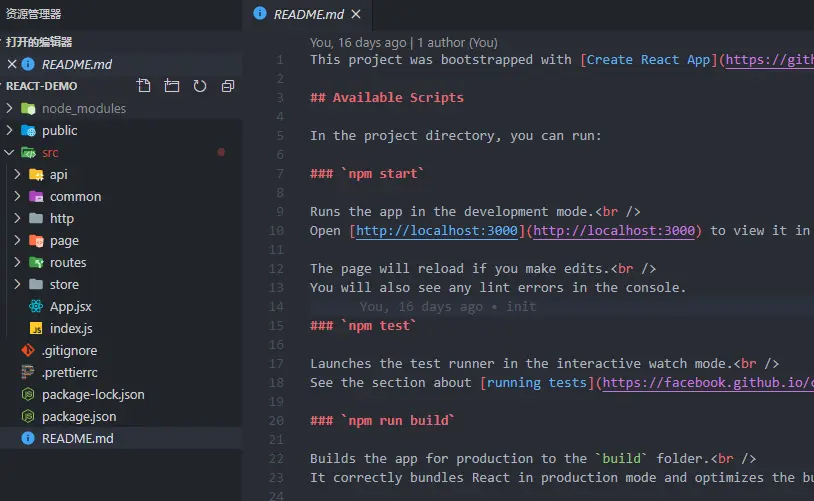The image size is (814, 501).
Task: Click the 资源管理器 panel title
Action: coord(33,14)
